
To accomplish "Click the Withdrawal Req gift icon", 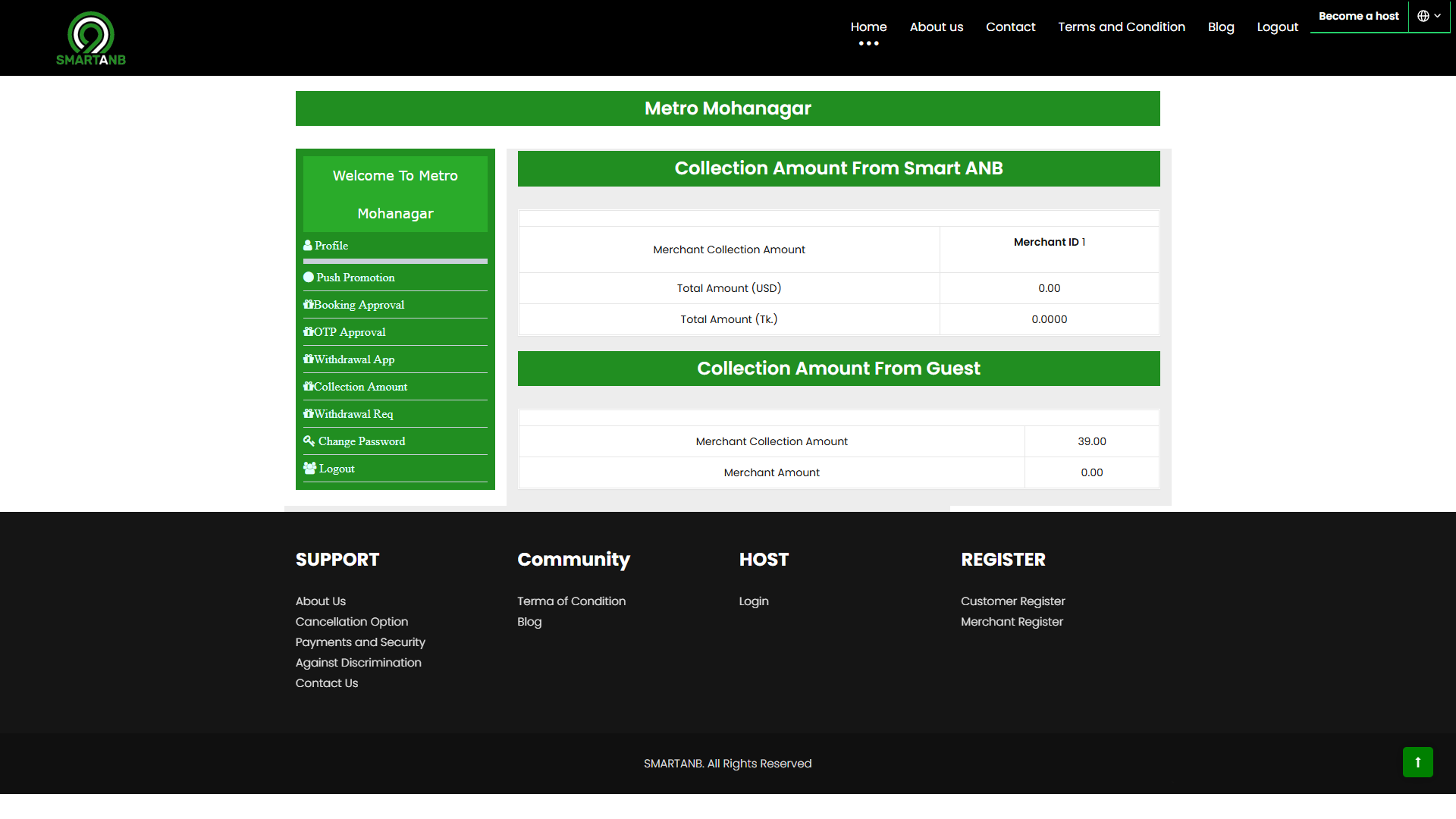I will click(x=309, y=414).
